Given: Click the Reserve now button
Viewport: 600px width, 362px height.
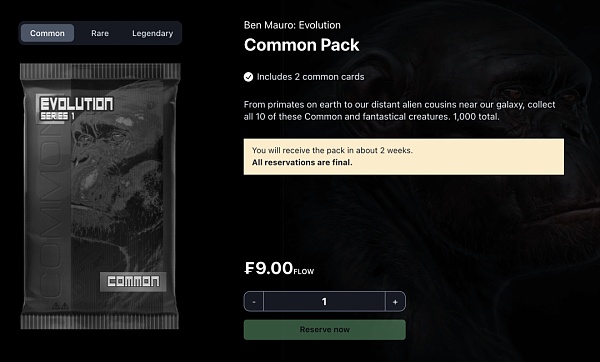Looking at the screenshot, I should click(x=324, y=329).
